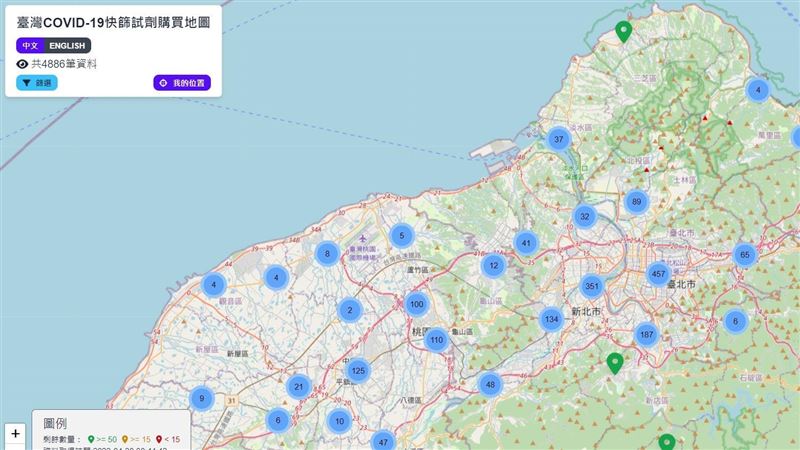800x450 pixels.
Task: Click the green >= 50 legend marker
Action: [91, 439]
